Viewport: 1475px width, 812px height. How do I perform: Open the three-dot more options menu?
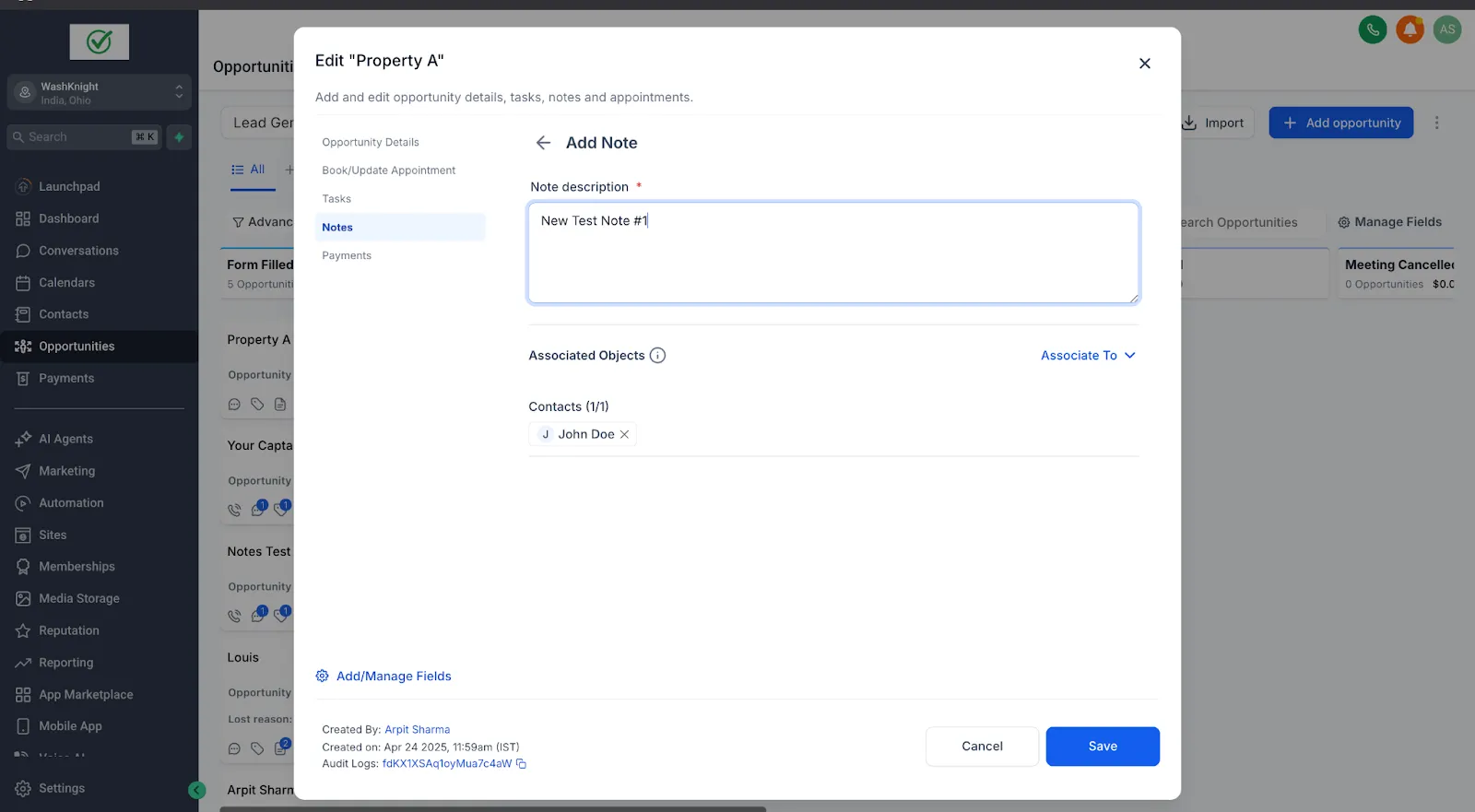(1436, 123)
